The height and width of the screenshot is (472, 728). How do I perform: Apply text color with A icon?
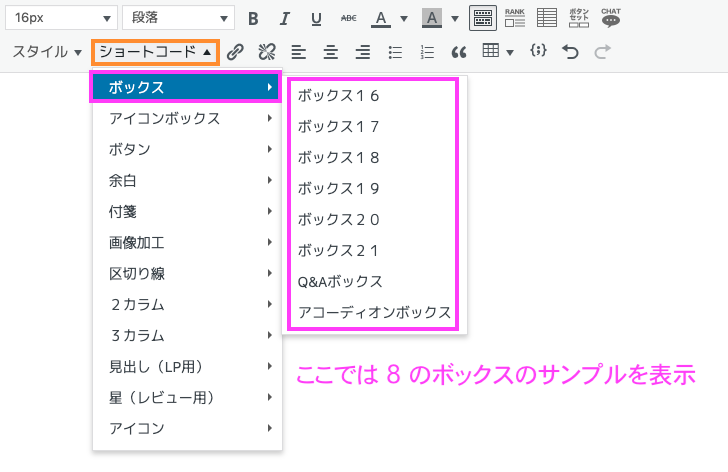tap(381, 19)
